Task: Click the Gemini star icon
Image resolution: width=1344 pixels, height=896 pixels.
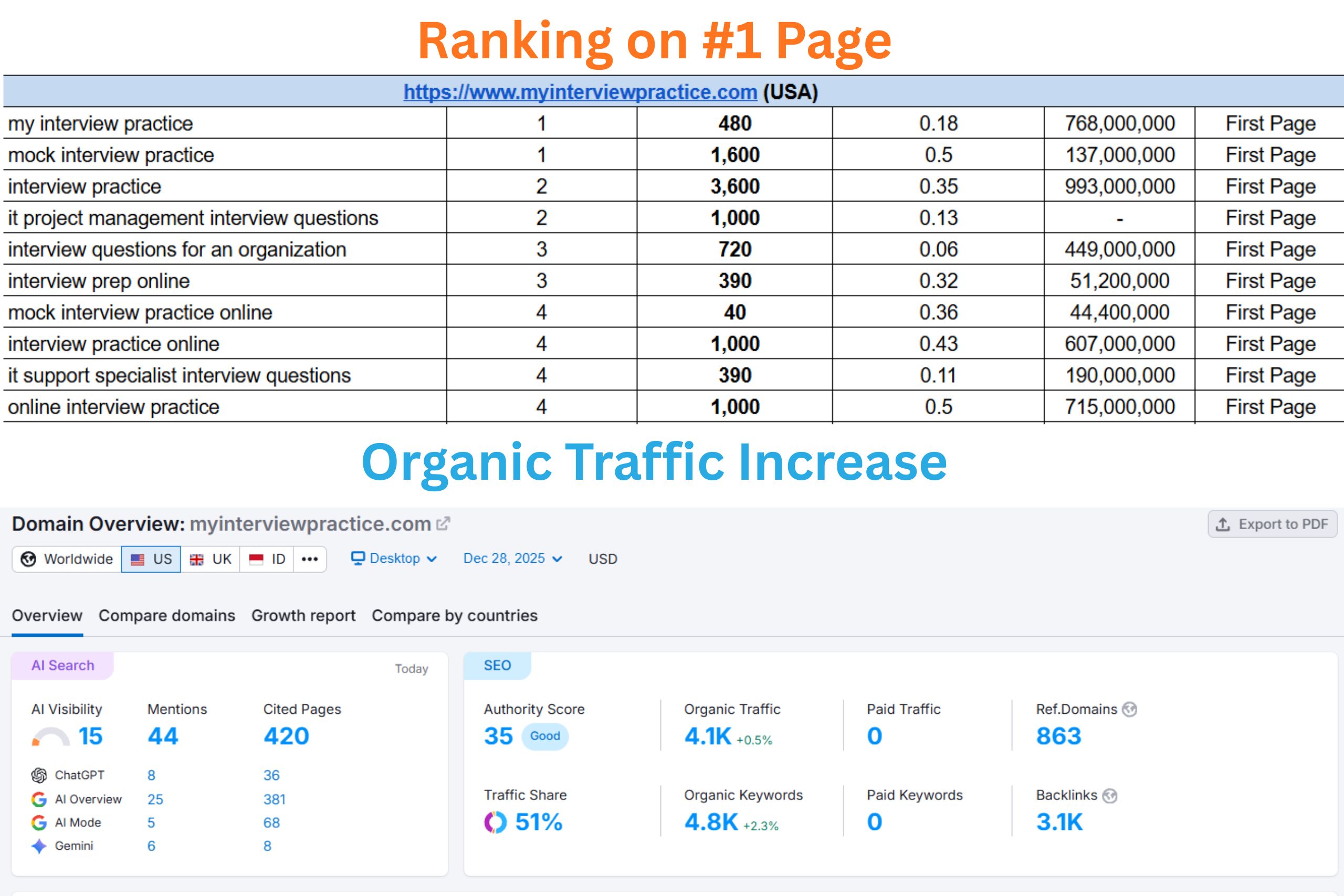Action: (38, 846)
